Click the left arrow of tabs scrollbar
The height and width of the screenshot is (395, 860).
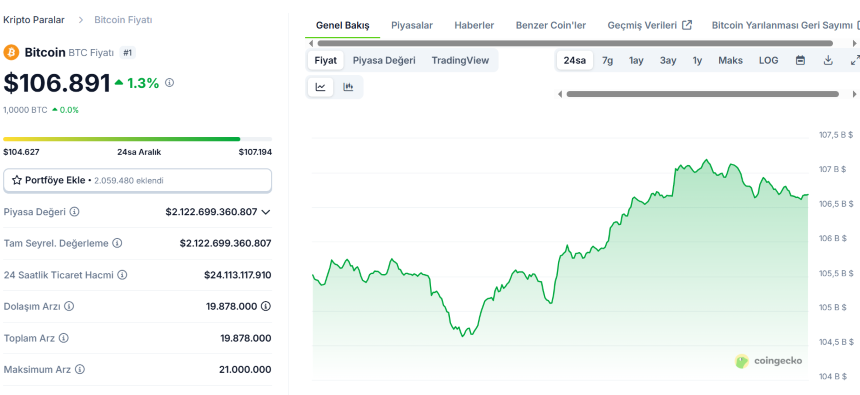point(311,43)
